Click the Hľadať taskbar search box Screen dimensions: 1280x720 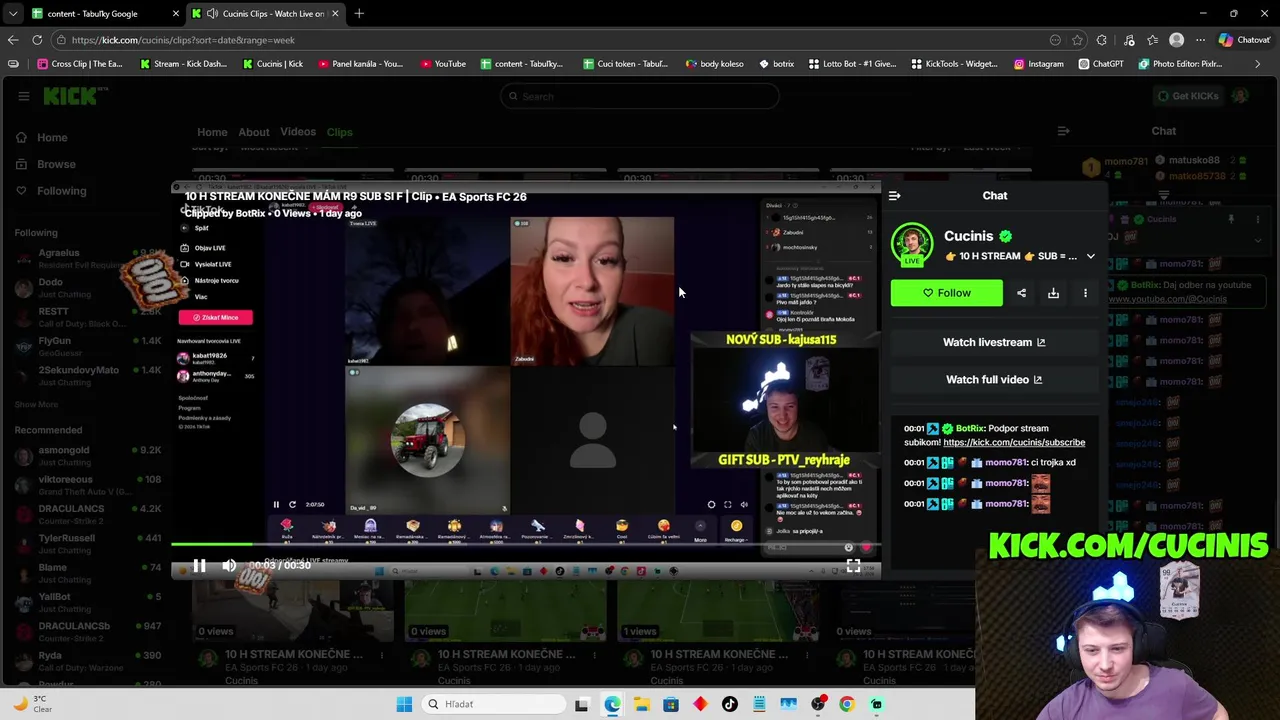[494, 704]
